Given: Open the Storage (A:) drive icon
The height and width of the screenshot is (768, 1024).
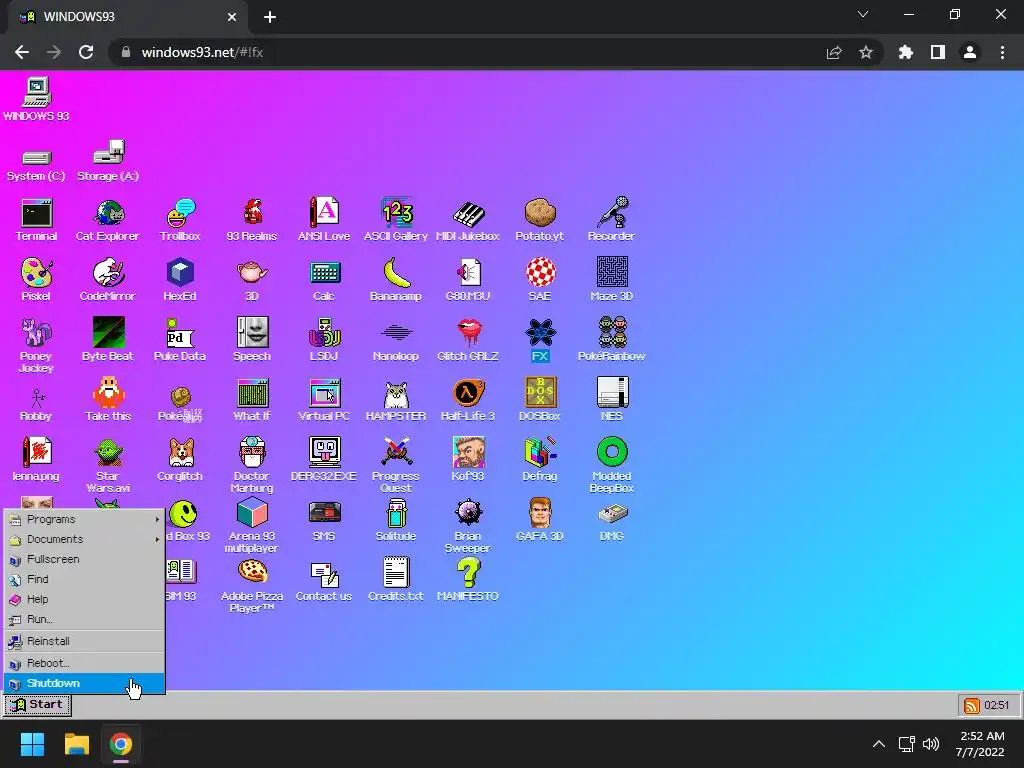Looking at the screenshot, I should tap(108, 161).
